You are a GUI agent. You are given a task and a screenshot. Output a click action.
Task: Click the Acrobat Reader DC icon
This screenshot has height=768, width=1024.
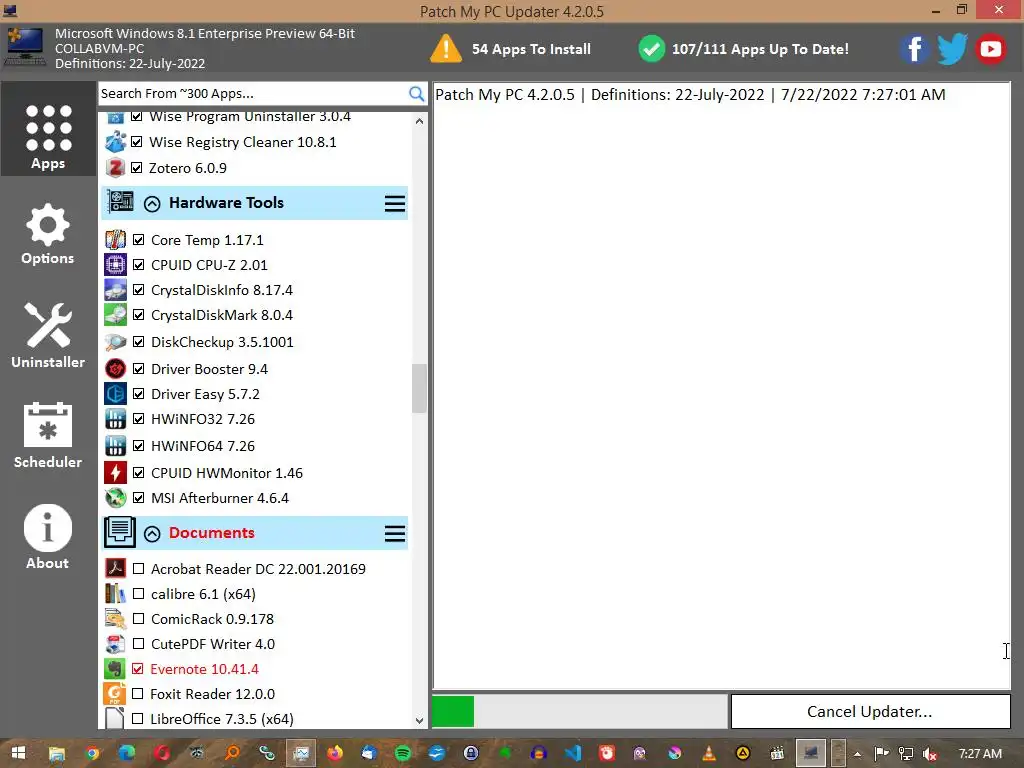pos(116,569)
